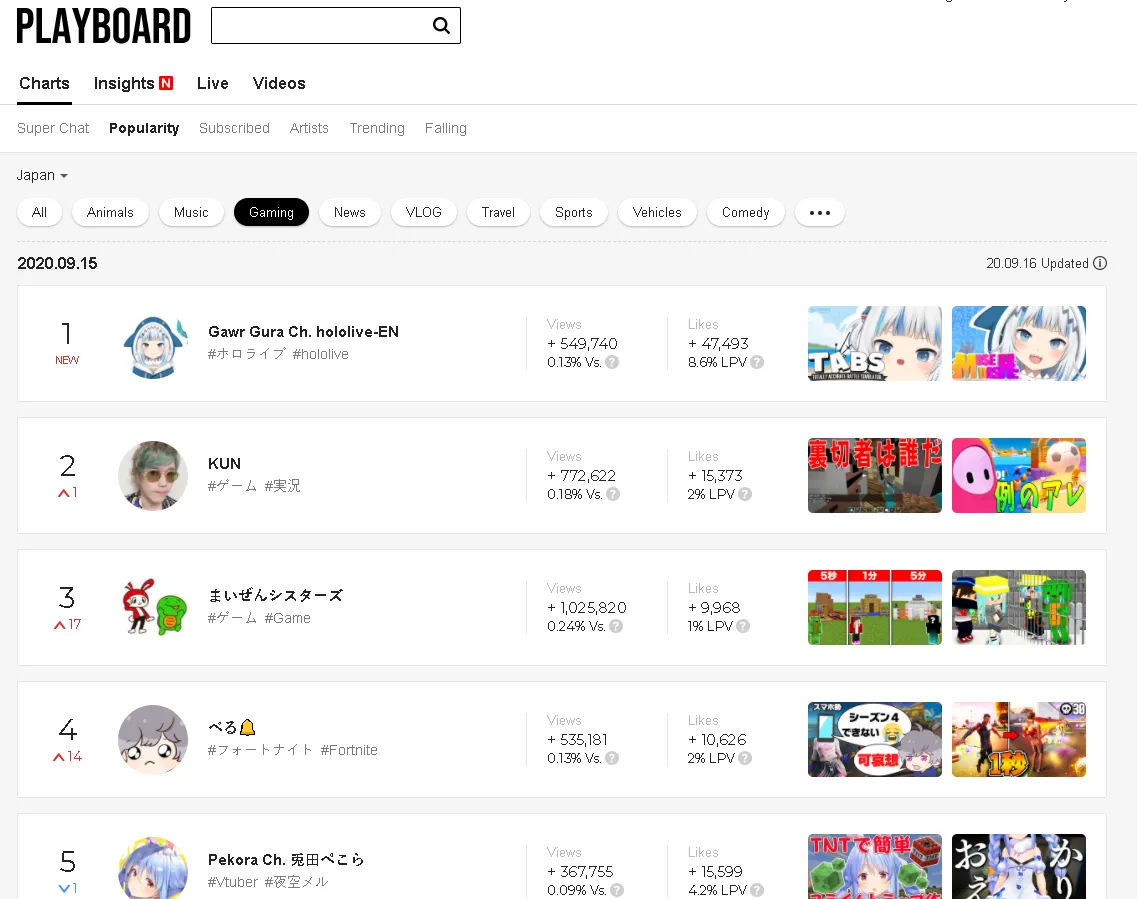Open Gawr Gura Ch. hololive-EN channel link
Image resolution: width=1137 pixels, height=899 pixels.
(303, 332)
